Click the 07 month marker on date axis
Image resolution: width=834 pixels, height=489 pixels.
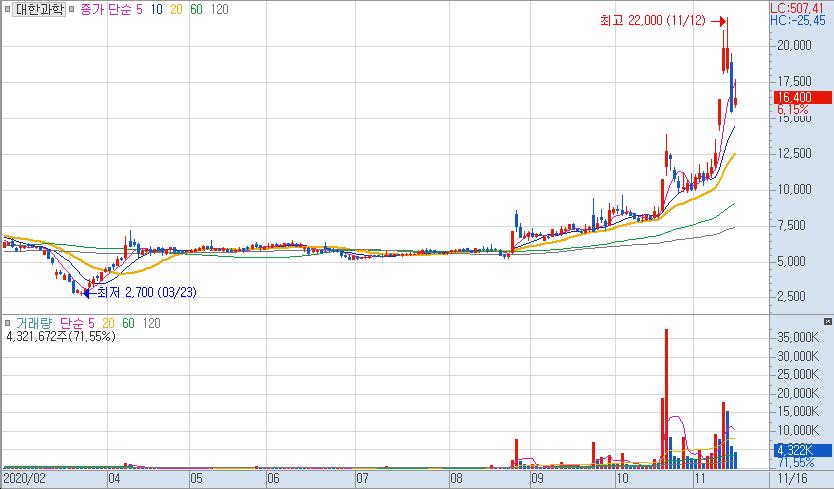[362, 478]
